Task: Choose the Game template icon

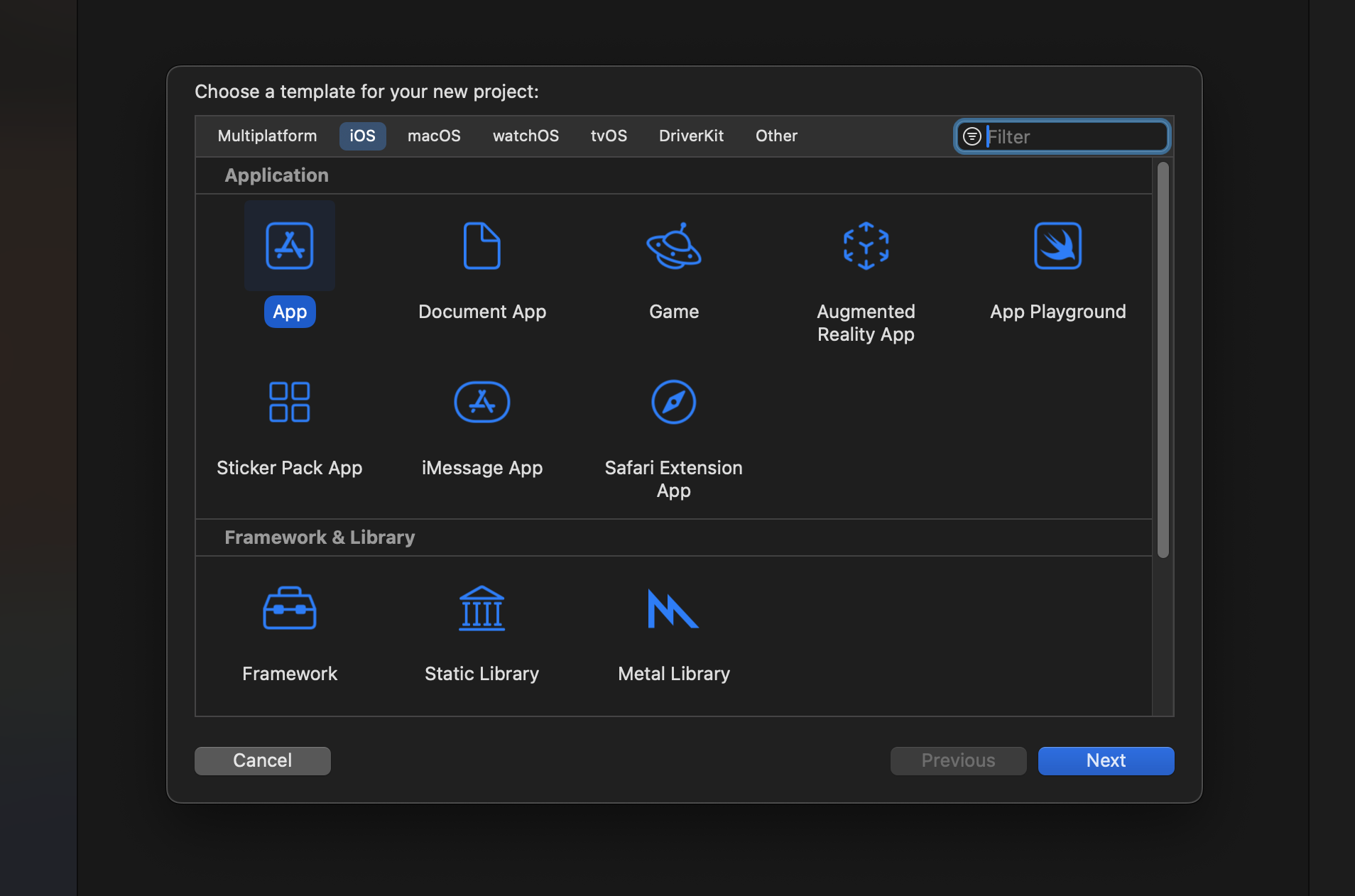Action: [x=674, y=246]
